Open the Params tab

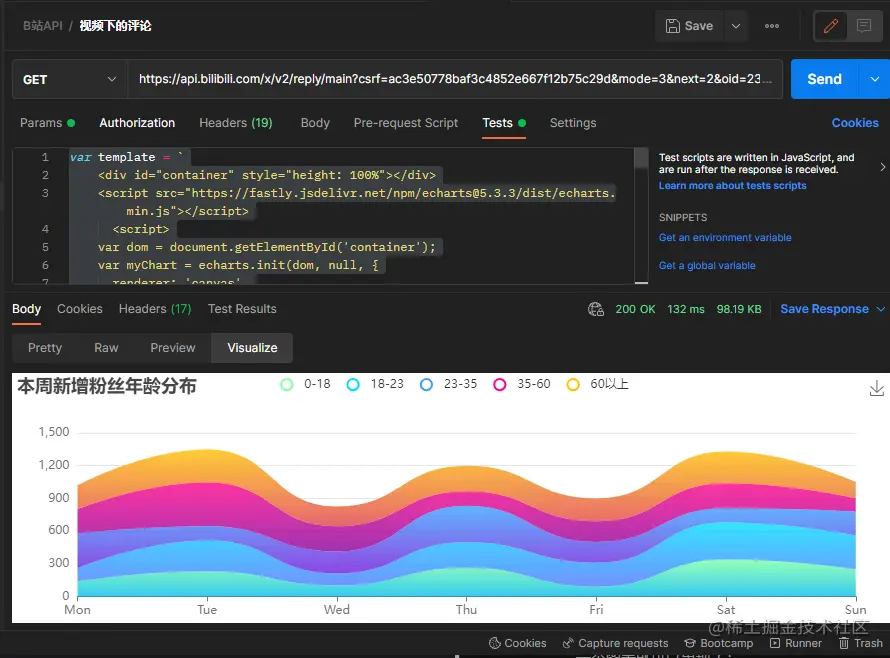(48, 123)
